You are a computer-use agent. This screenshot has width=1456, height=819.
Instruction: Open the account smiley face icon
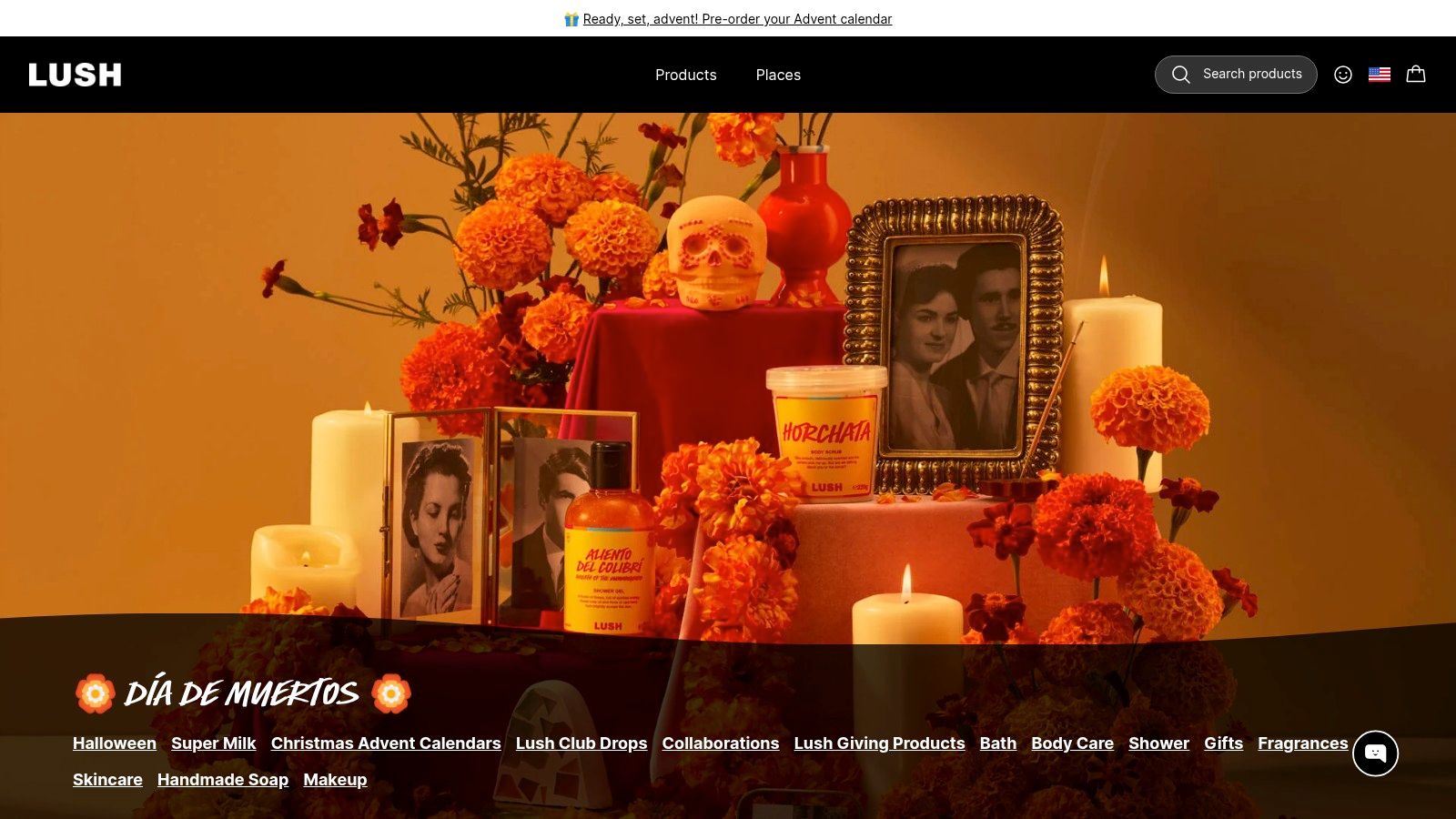1343,75
